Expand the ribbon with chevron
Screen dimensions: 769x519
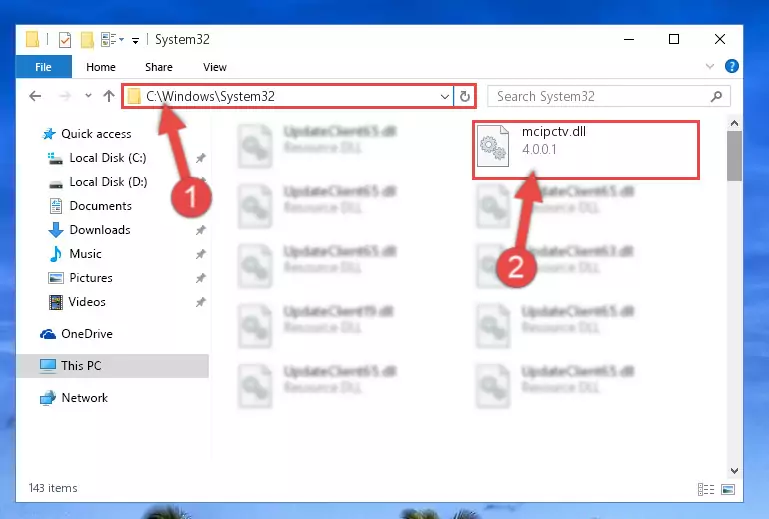[710, 66]
